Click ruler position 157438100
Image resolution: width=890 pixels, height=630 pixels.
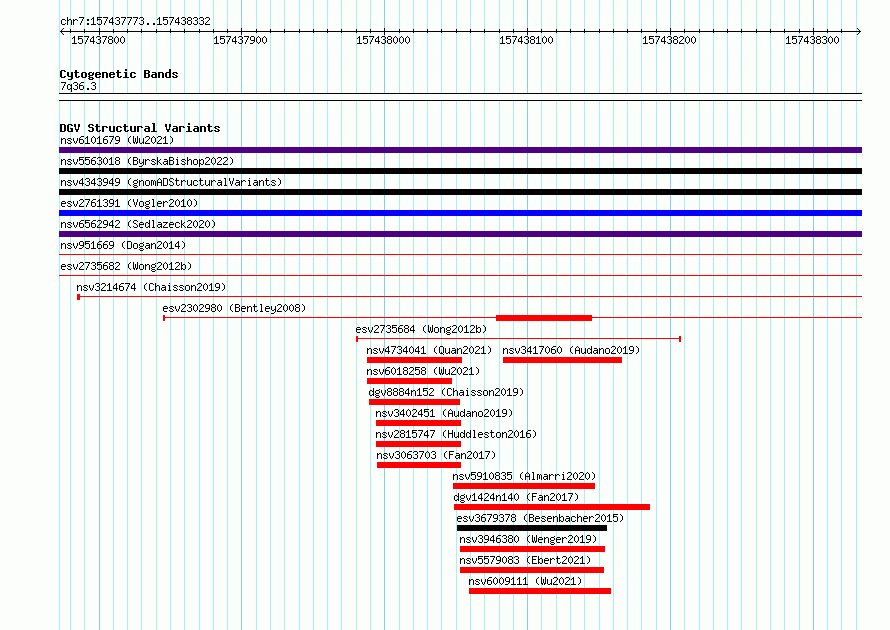click(526, 40)
